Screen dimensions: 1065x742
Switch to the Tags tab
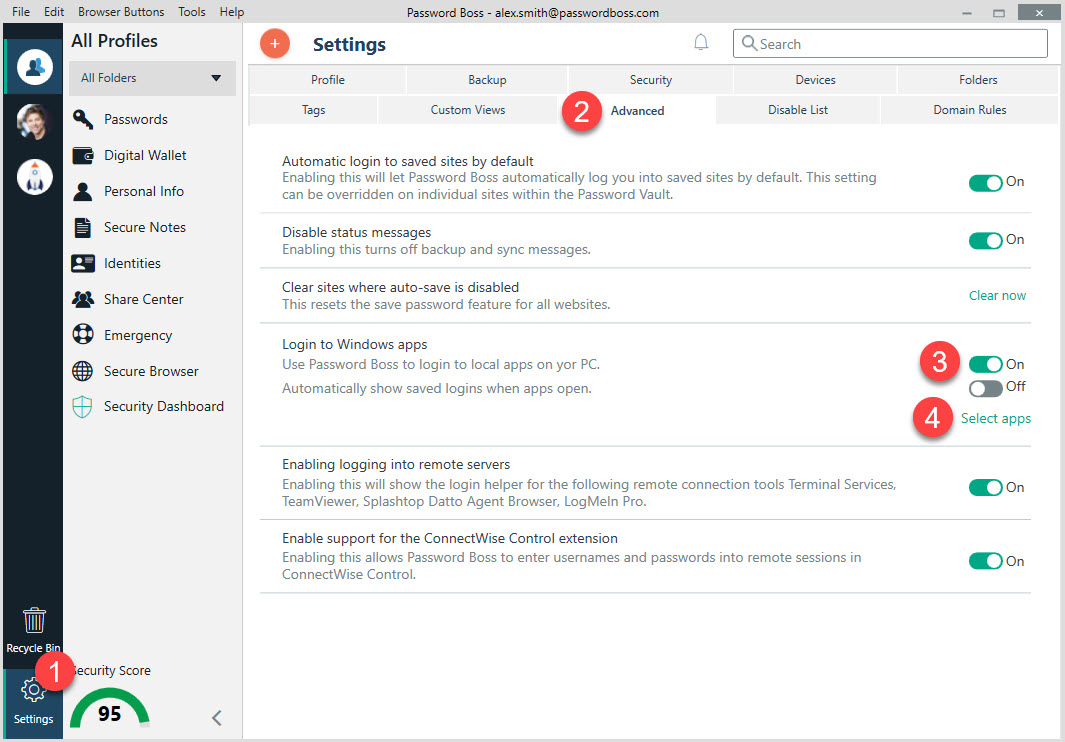coord(313,110)
